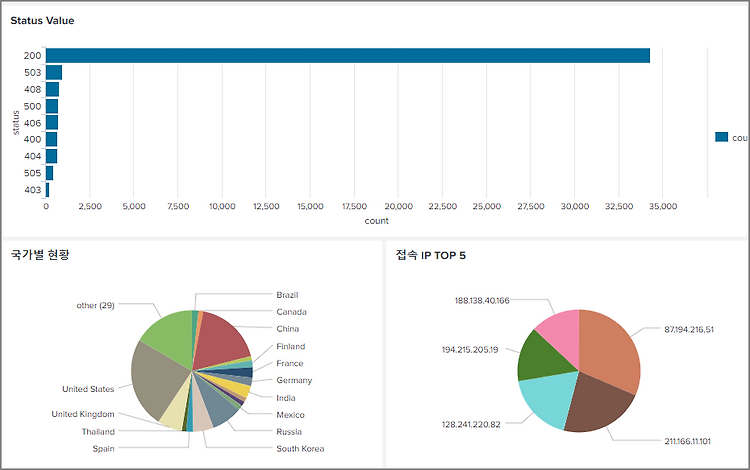
Task: Click the France pie label
Action: click(x=289, y=363)
